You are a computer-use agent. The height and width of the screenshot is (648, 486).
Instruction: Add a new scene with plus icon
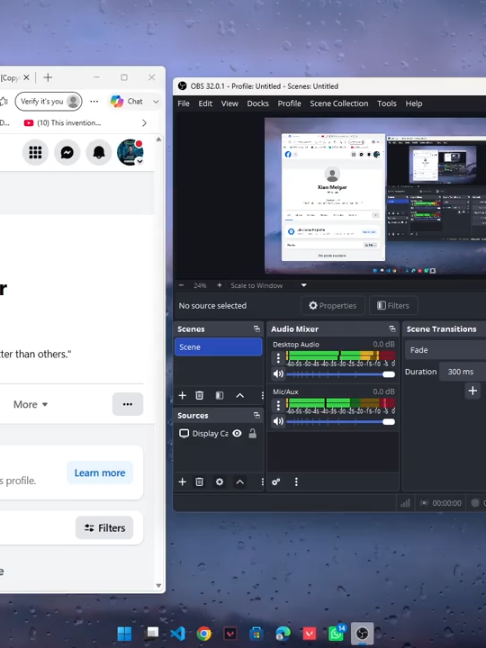coord(182,395)
